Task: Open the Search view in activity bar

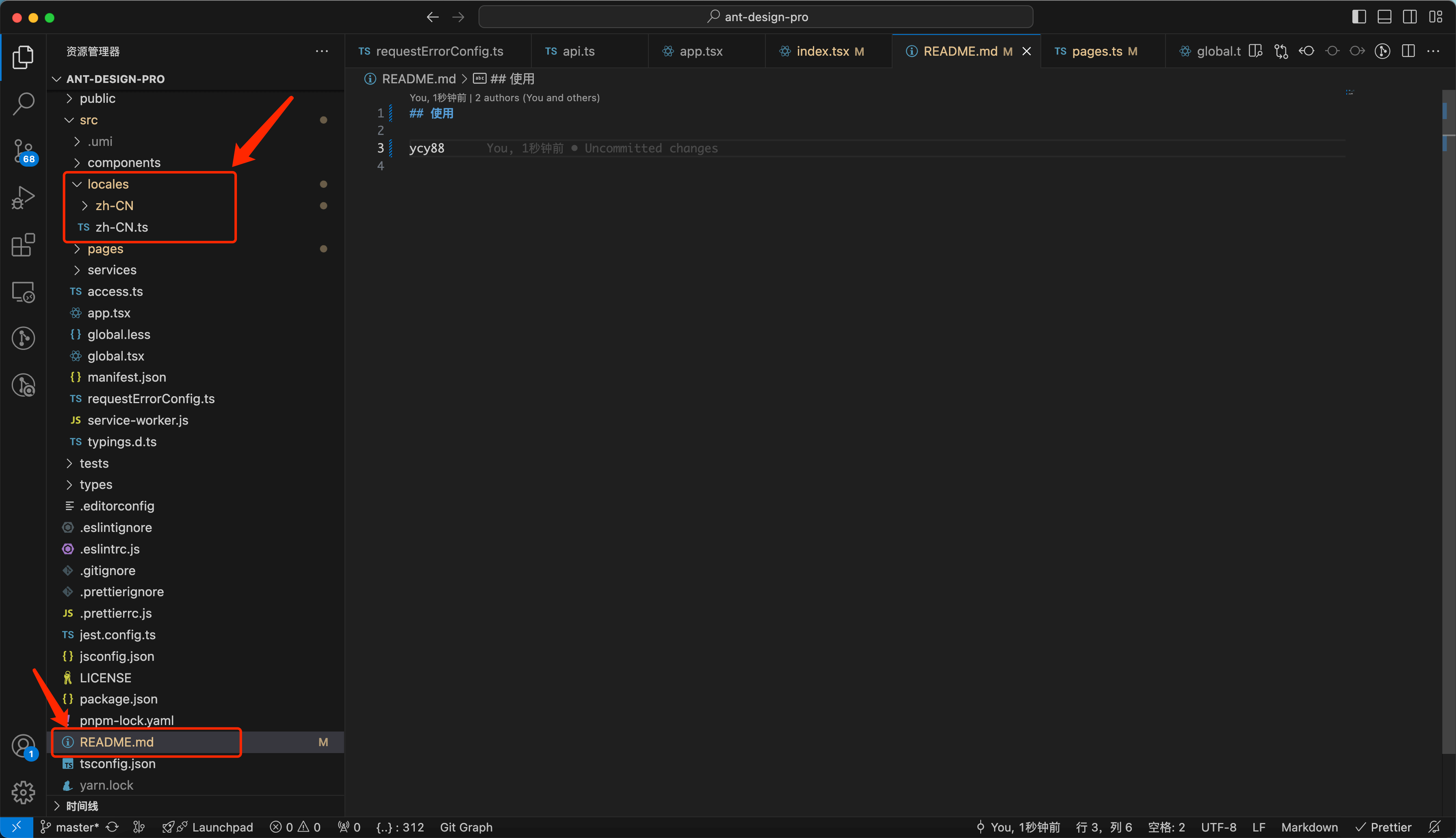Action: point(23,104)
